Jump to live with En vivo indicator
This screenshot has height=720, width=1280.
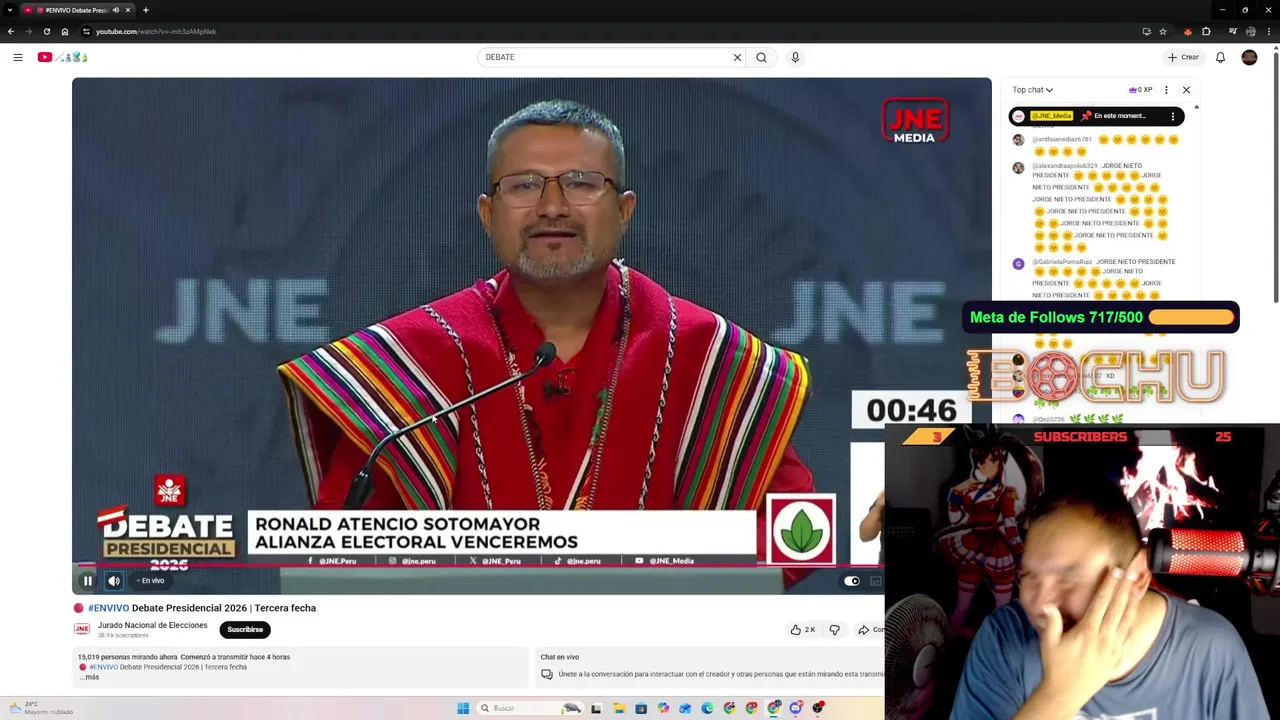(x=150, y=581)
